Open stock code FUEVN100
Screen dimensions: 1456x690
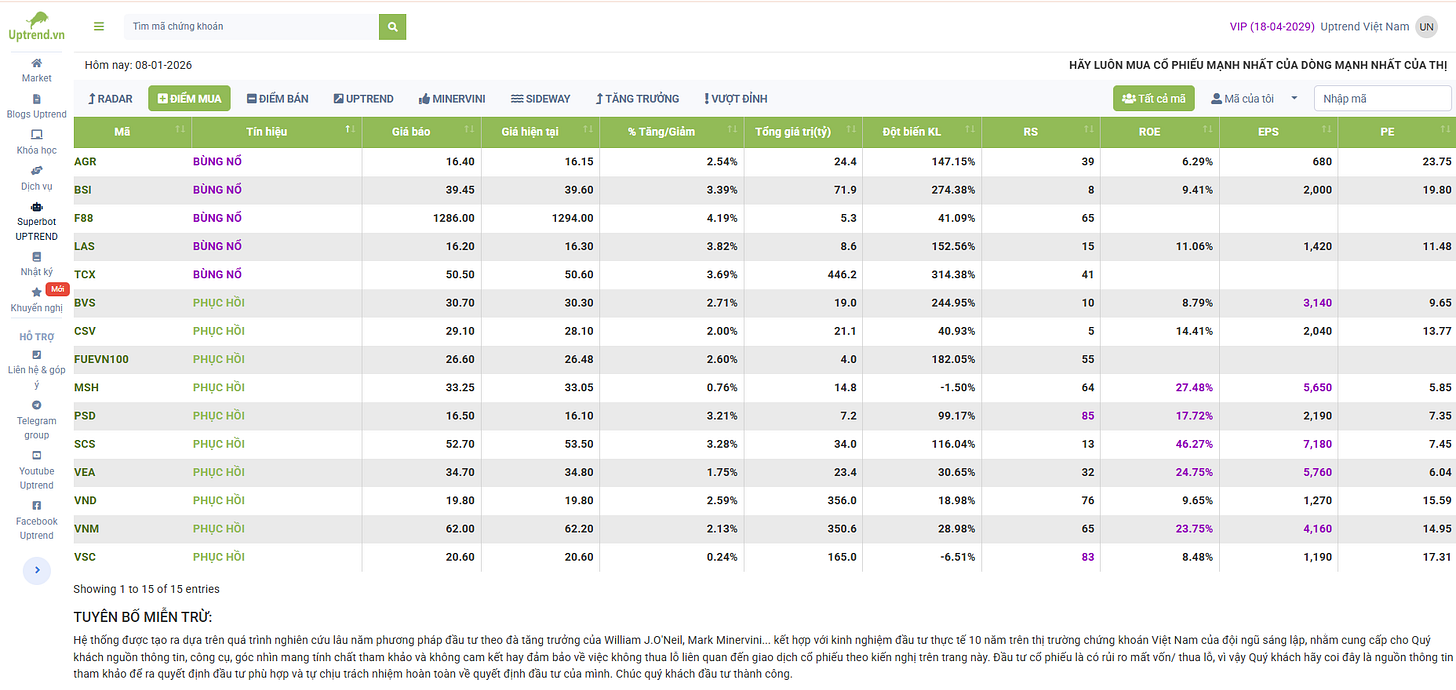click(x=101, y=359)
